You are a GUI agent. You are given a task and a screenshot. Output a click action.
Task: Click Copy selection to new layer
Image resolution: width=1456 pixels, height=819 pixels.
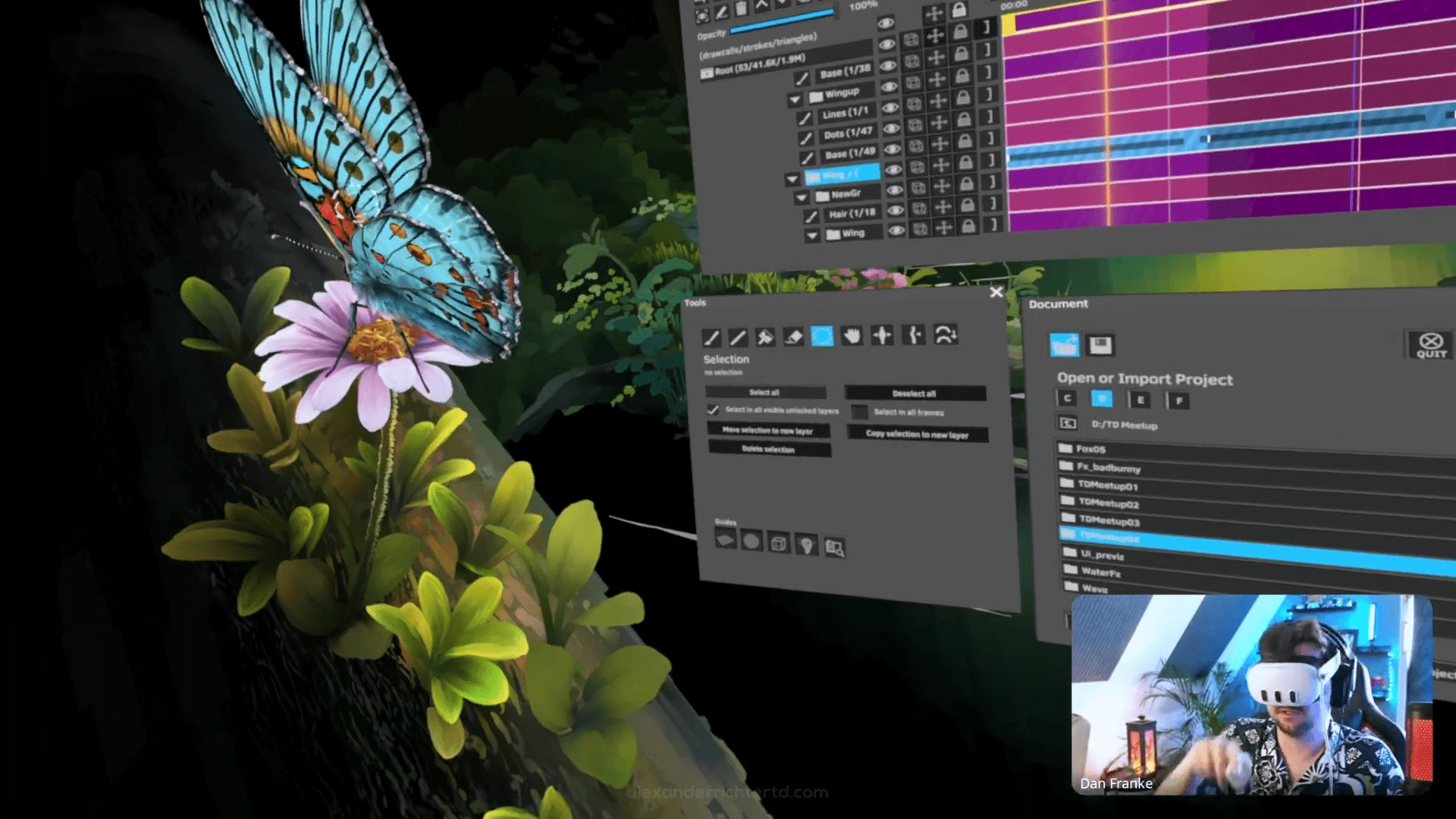[x=918, y=435]
